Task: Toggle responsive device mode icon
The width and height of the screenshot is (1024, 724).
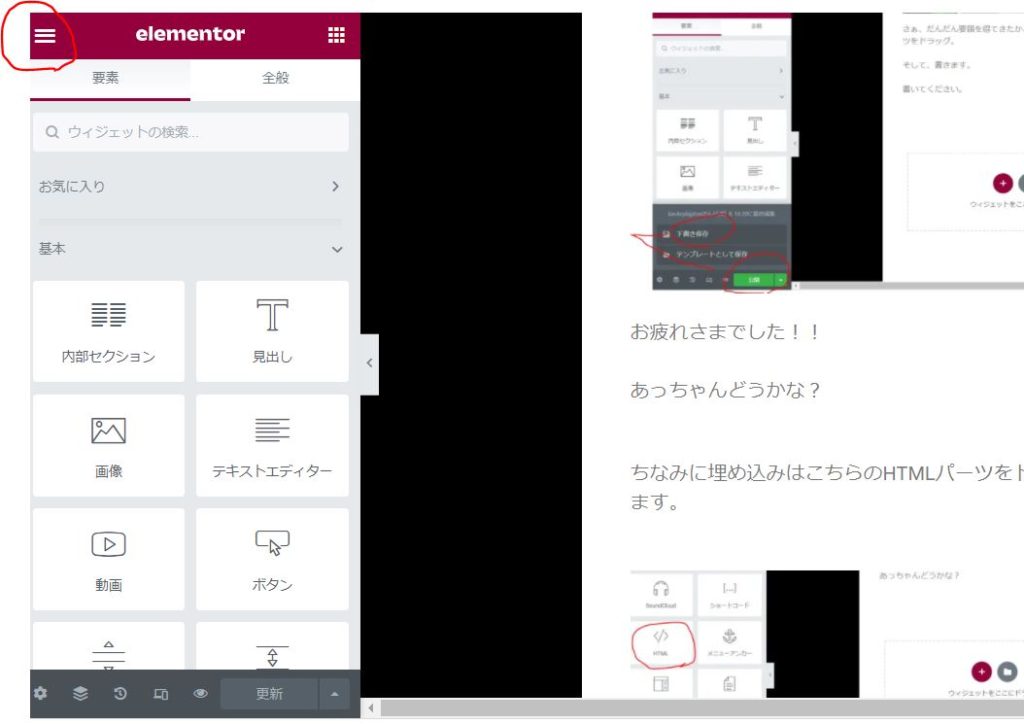Action: [x=160, y=693]
